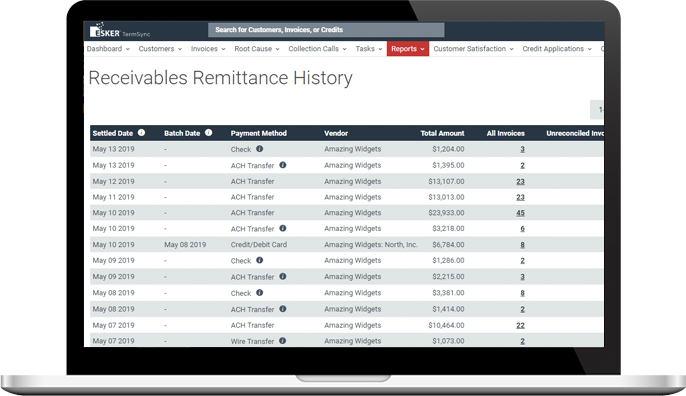Open the 2 invoices link for $1,073.00 row
686x396 pixels.
click(522, 341)
